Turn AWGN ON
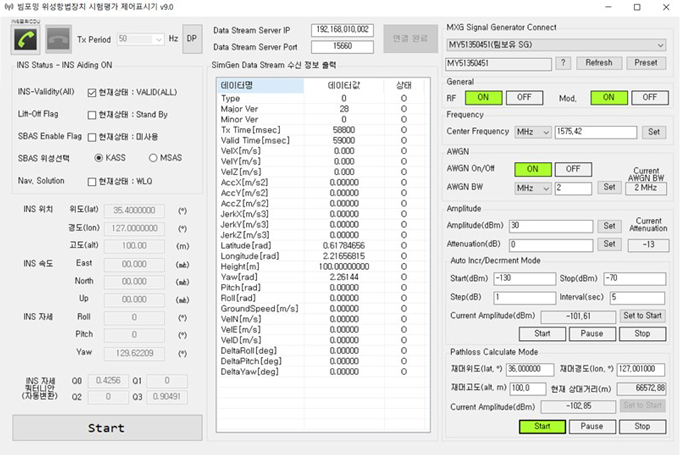The width and height of the screenshot is (680, 455). pyautogui.click(x=533, y=169)
